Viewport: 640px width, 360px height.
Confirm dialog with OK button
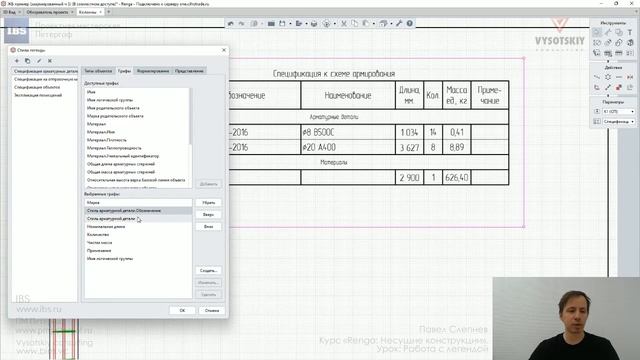tap(182, 311)
